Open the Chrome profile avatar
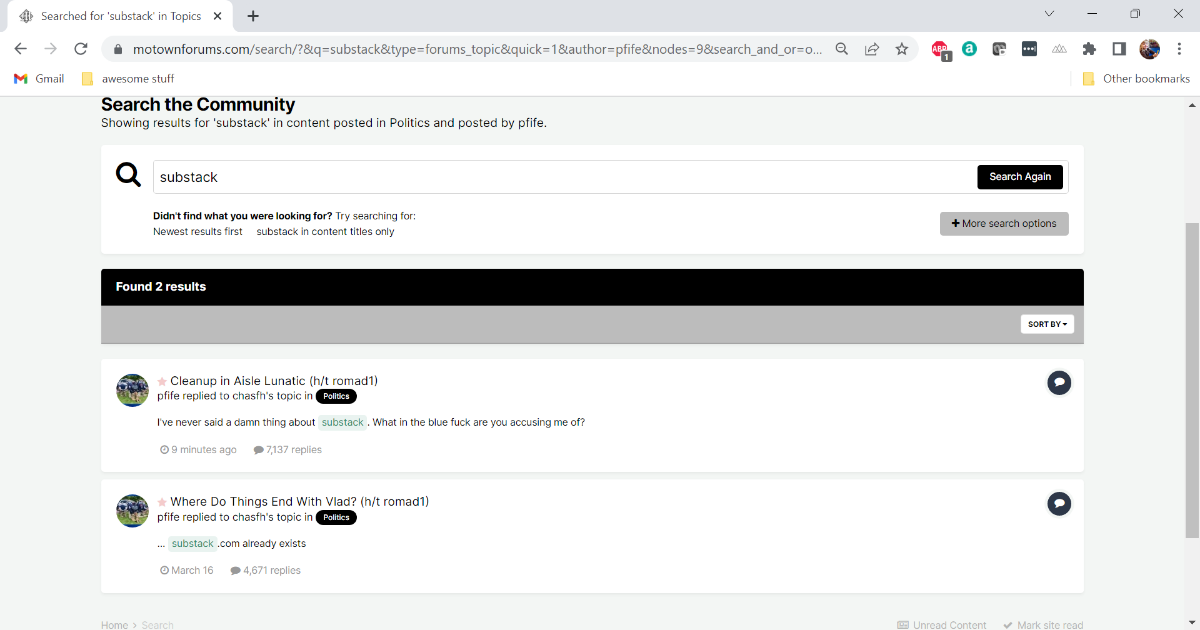This screenshot has height=630, width=1200. click(1149, 48)
